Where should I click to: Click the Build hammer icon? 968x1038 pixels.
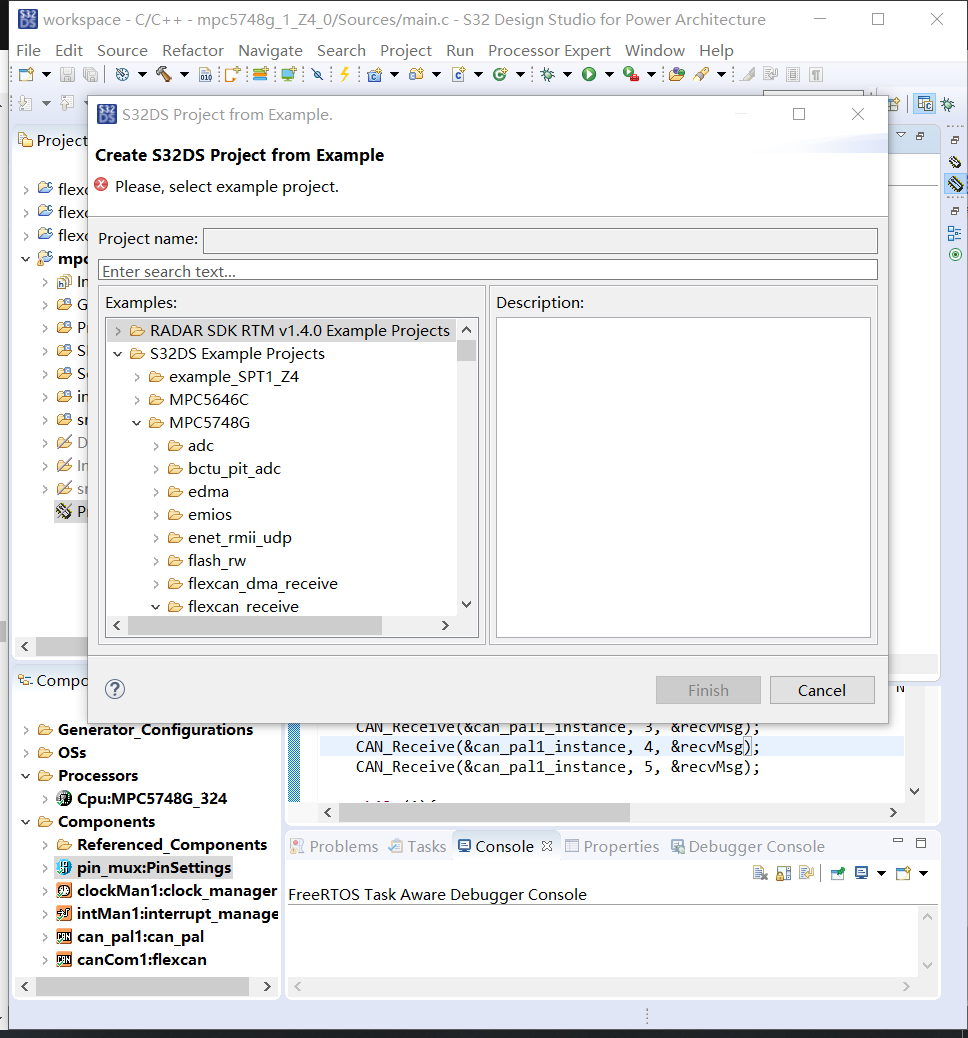coord(164,74)
